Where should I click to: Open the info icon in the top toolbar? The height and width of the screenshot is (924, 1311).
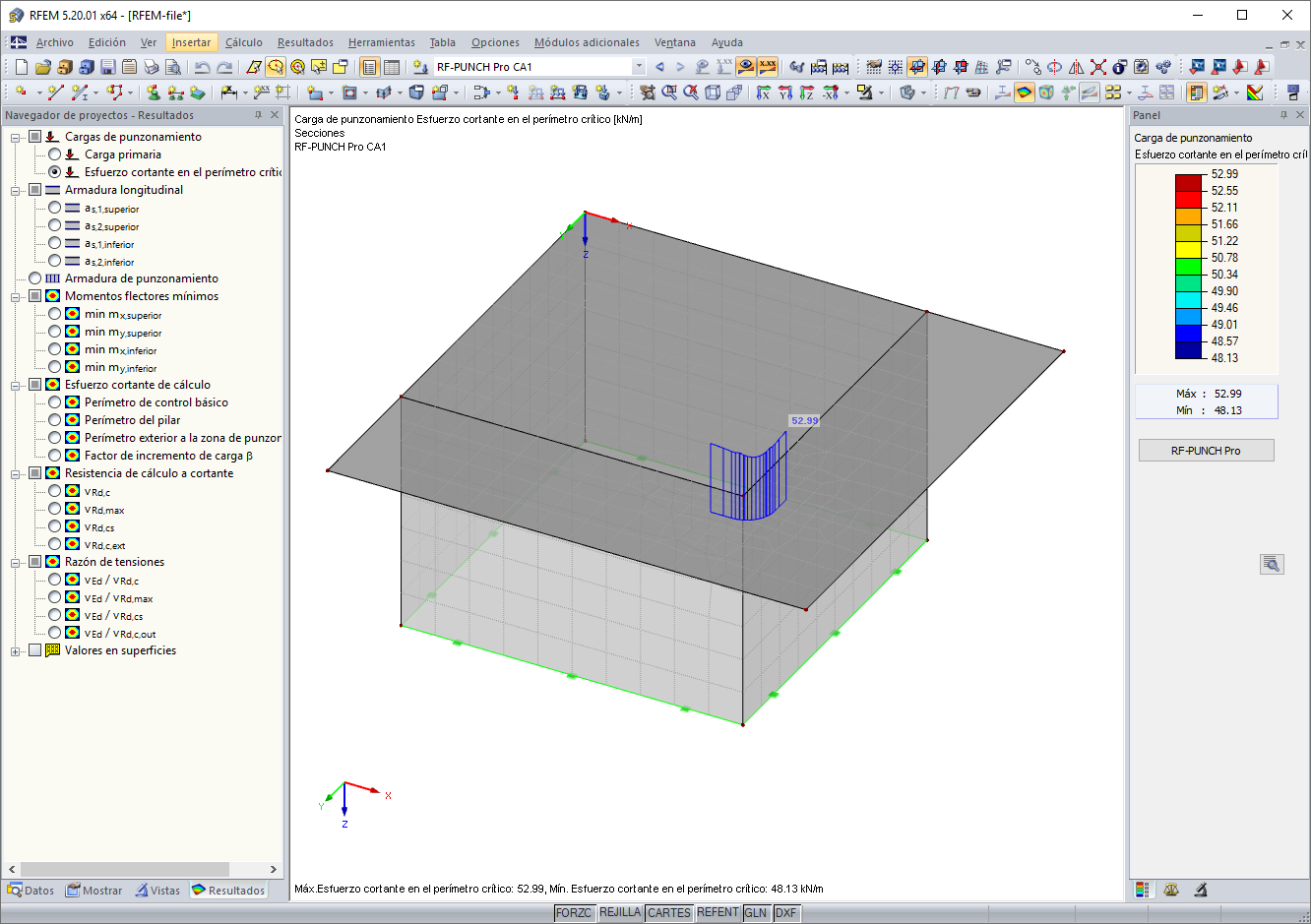click(1120, 67)
